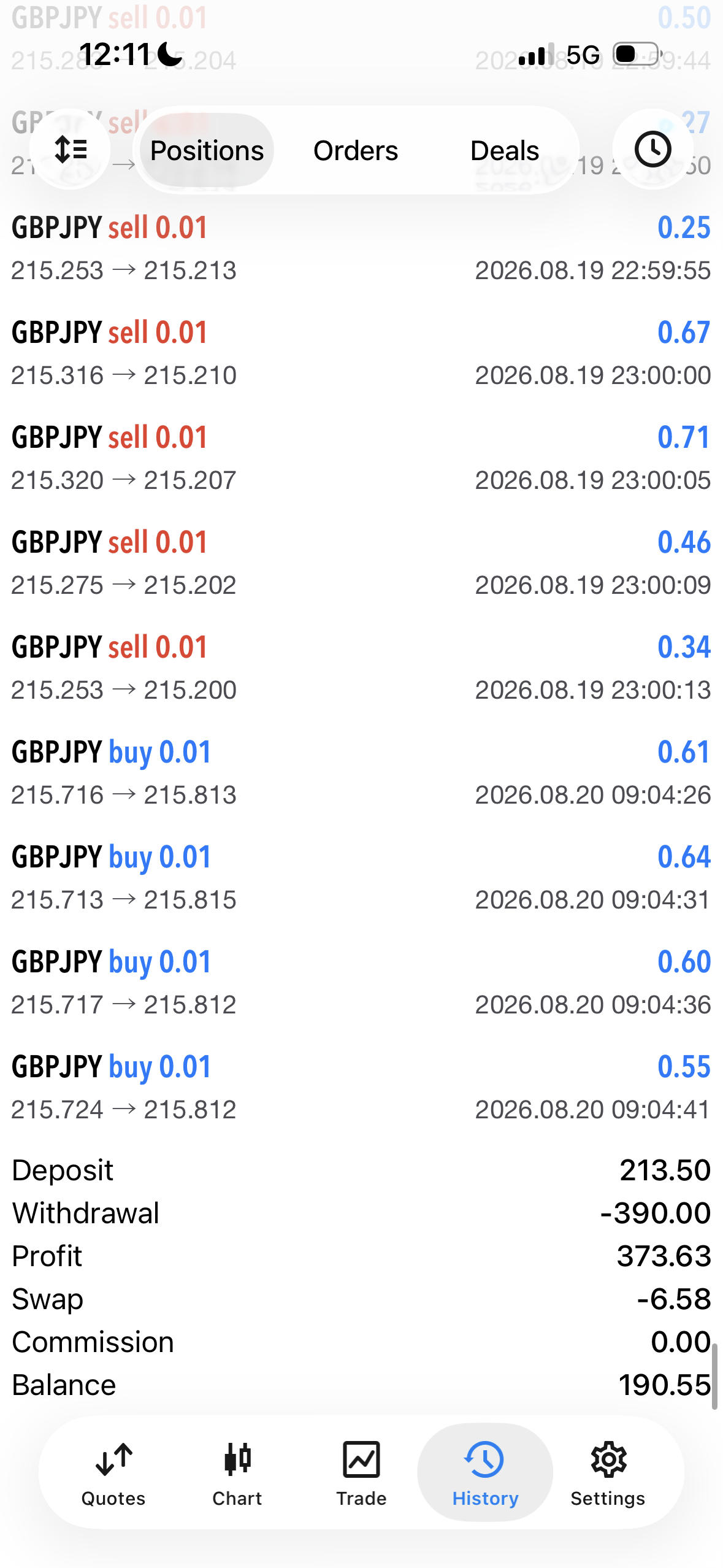This screenshot has width=723, height=1568.
Task: Expand GBPJPY sell with 0.71 profit
Action: [361, 458]
